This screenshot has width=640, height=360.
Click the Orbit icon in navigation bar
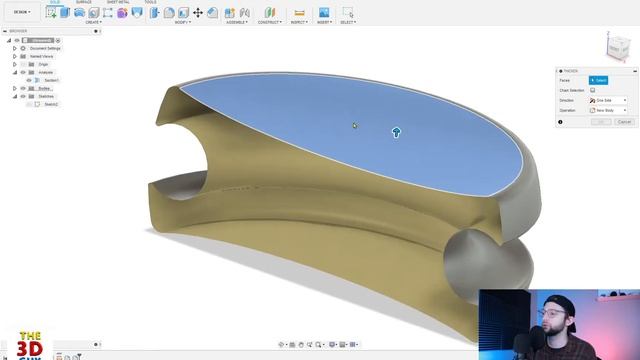coord(281,345)
